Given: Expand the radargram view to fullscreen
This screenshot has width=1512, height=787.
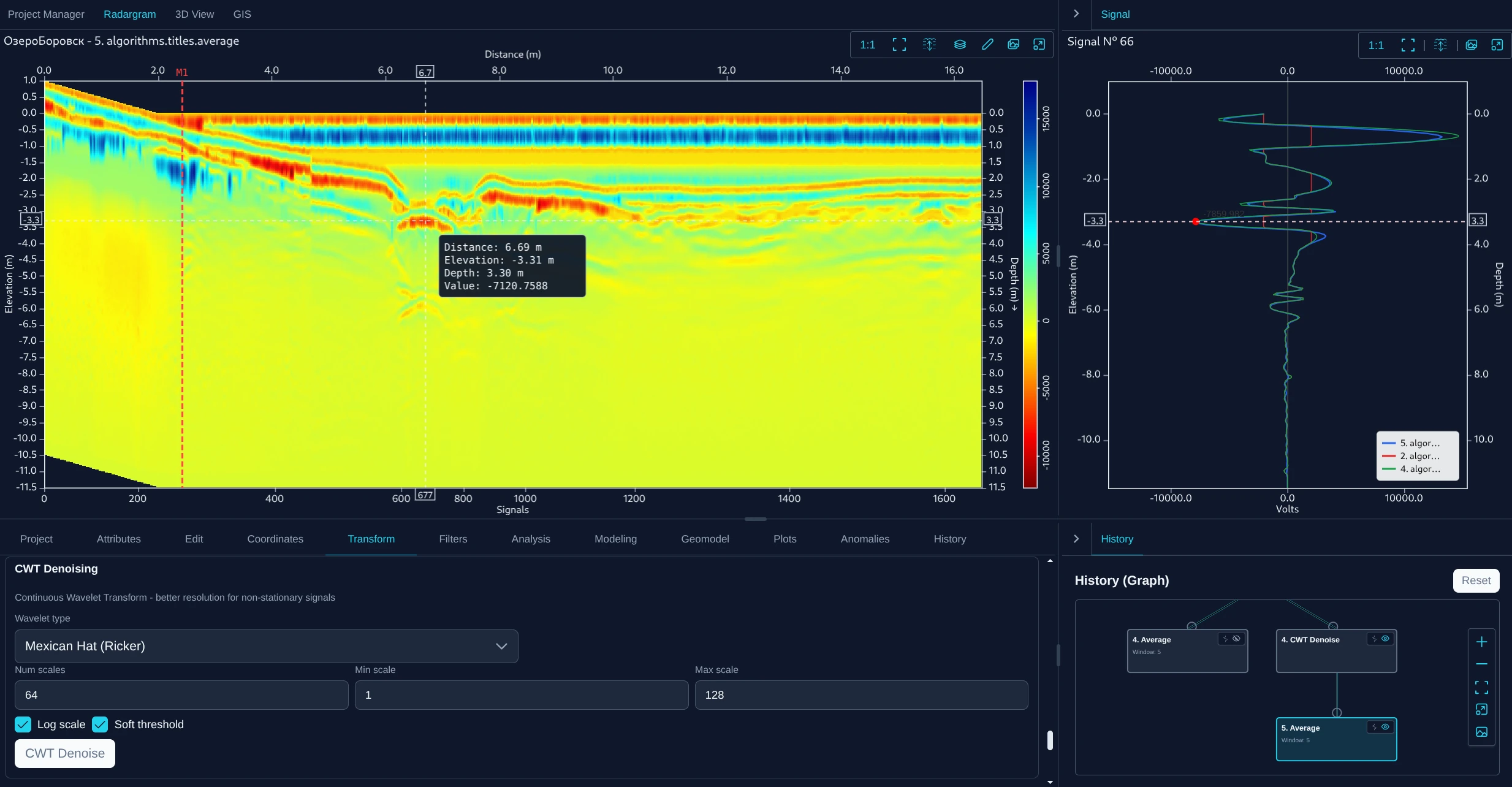Looking at the screenshot, I should coord(898,44).
